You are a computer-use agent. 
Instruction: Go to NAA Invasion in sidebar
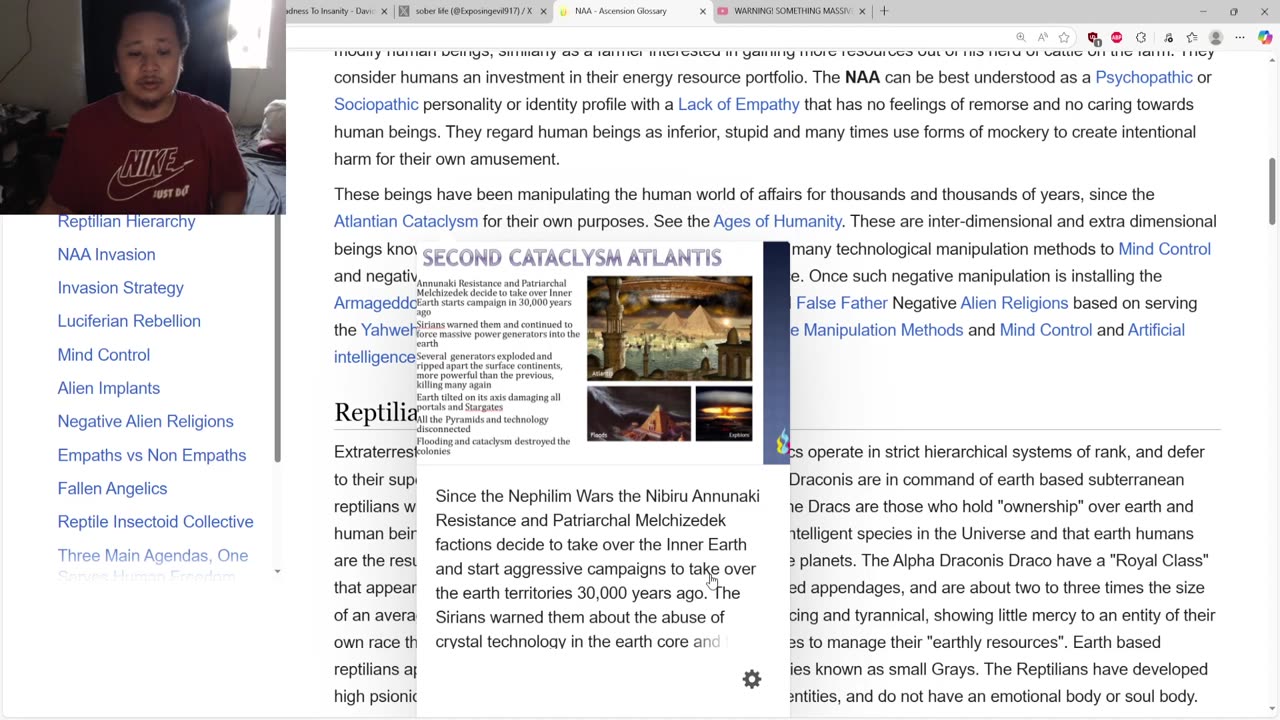point(106,254)
